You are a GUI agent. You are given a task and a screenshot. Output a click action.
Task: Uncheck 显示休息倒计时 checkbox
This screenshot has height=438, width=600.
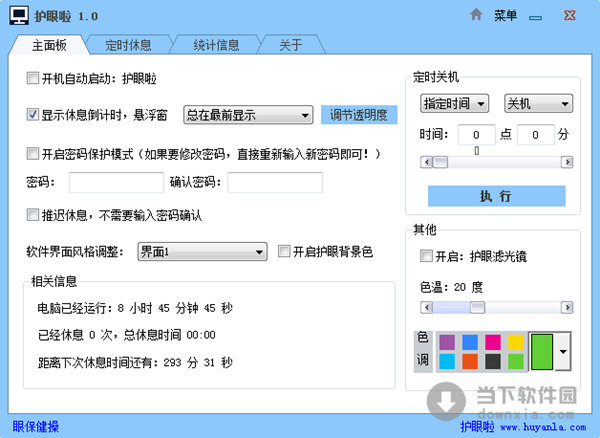click(x=33, y=114)
